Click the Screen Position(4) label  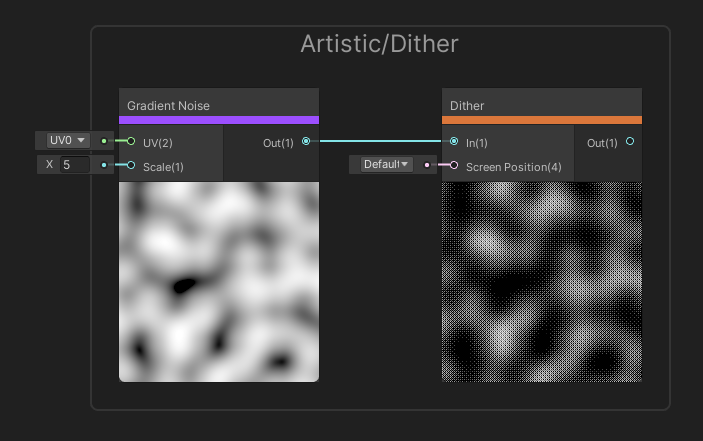(513, 167)
